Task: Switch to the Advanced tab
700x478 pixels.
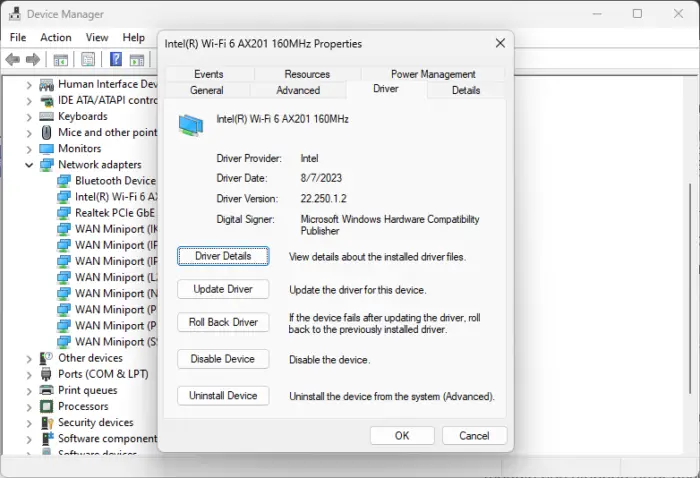Action: (298, 90)
